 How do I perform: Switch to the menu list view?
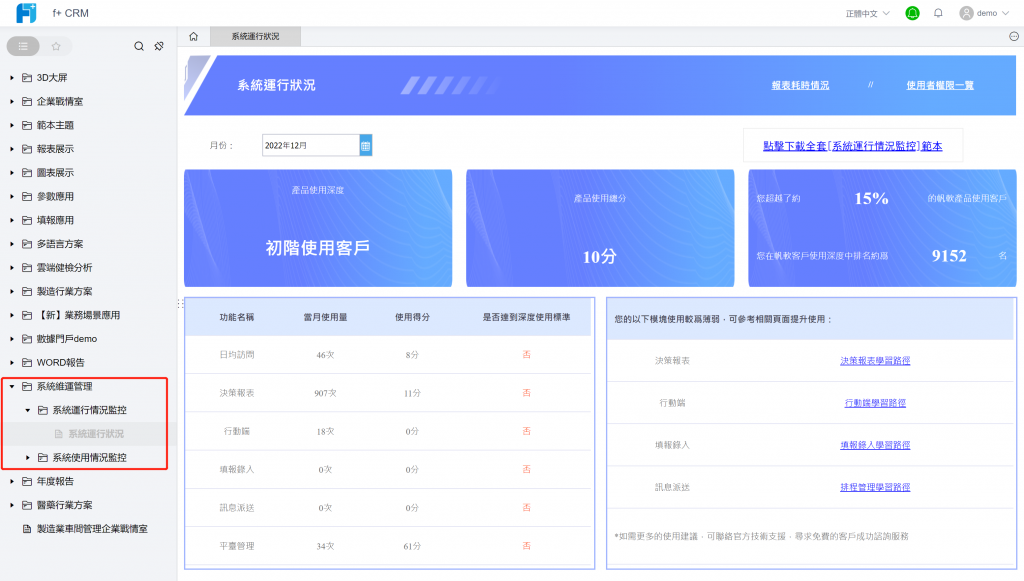tap(24, 46)
